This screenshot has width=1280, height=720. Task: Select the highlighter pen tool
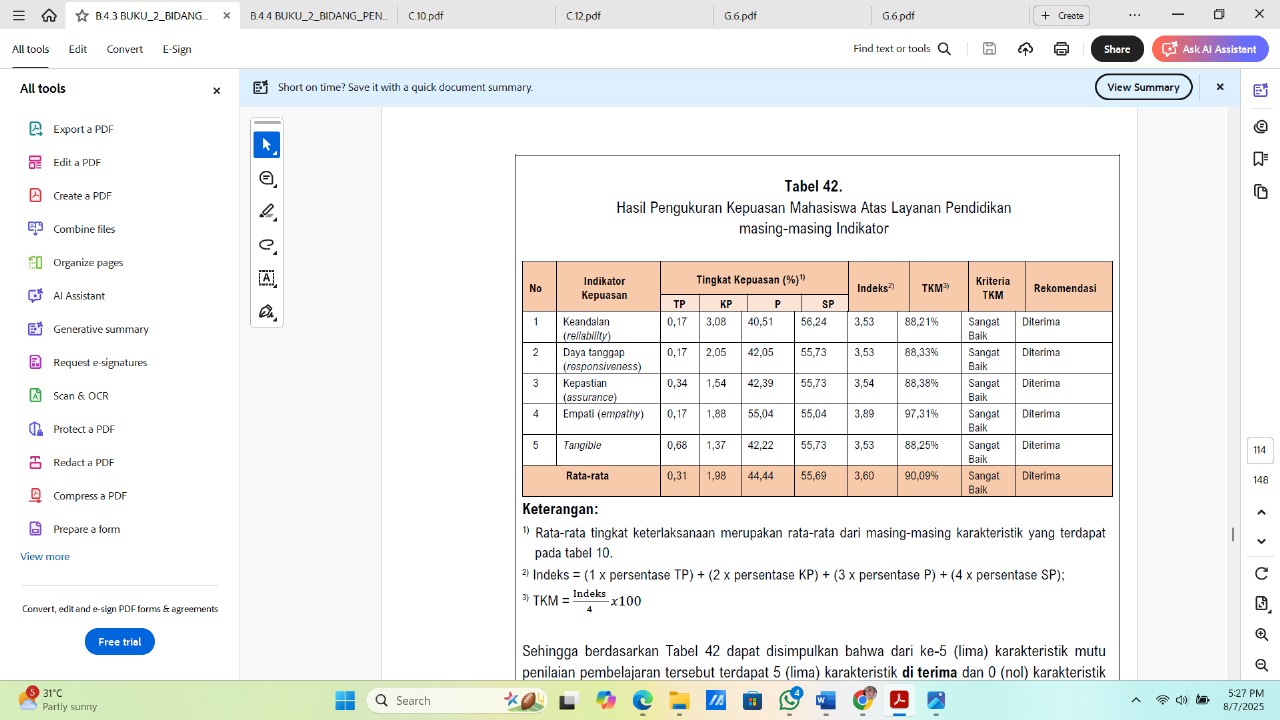point(267,212)
